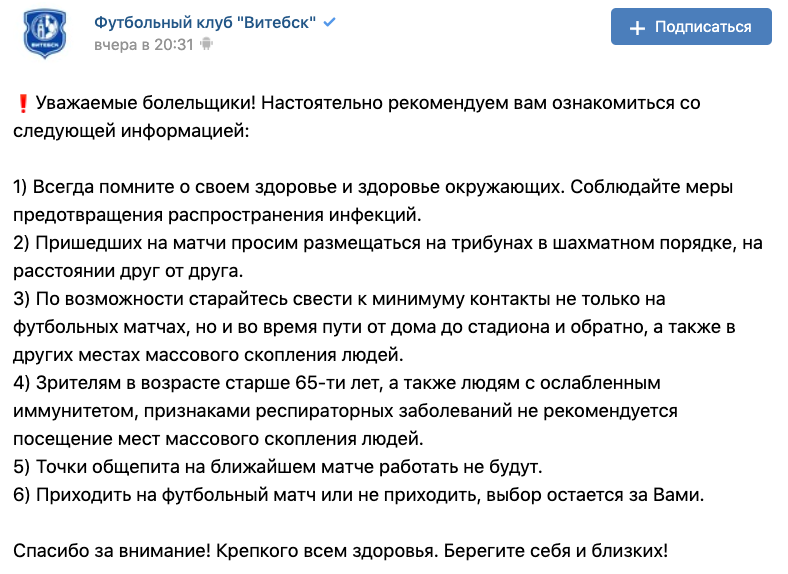Click the closing line Спасибо за внимание
The width and height of the screenshot is (788, 574).
[x=341, y=551]
